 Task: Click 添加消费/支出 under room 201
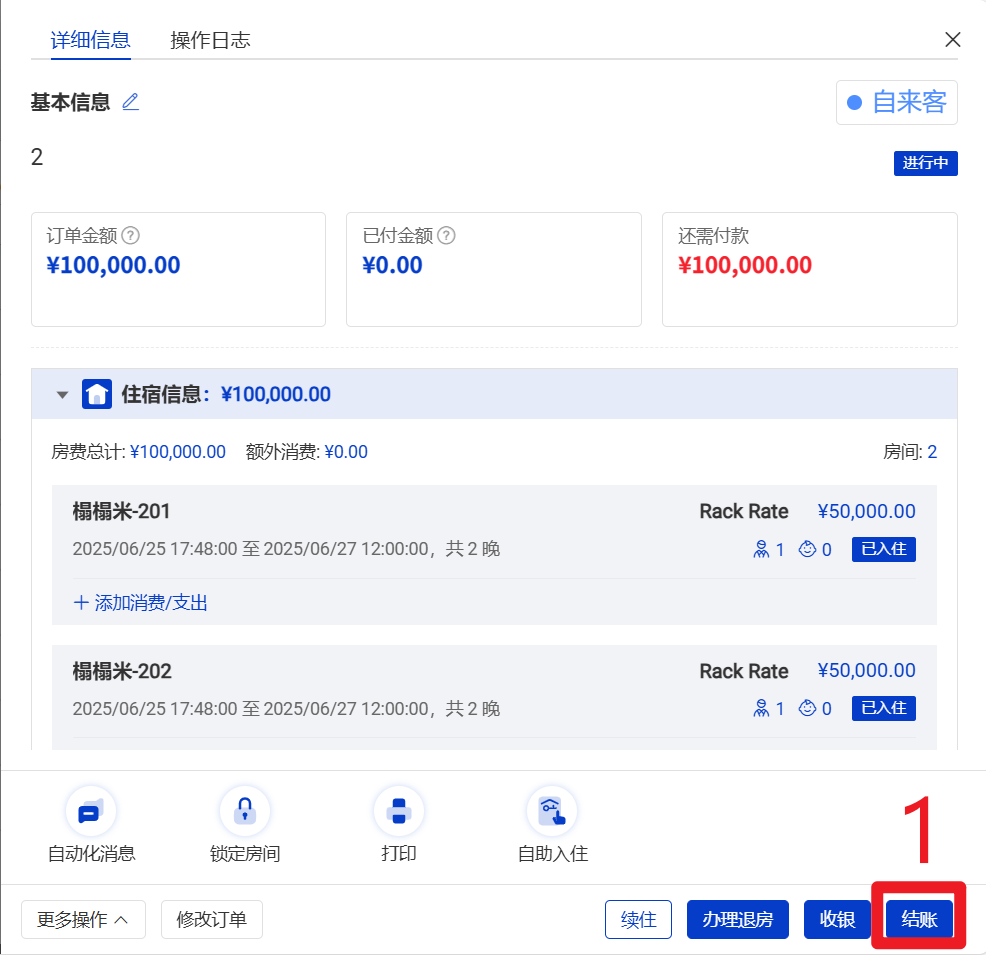pyautogui.click(x=141, y=603)
